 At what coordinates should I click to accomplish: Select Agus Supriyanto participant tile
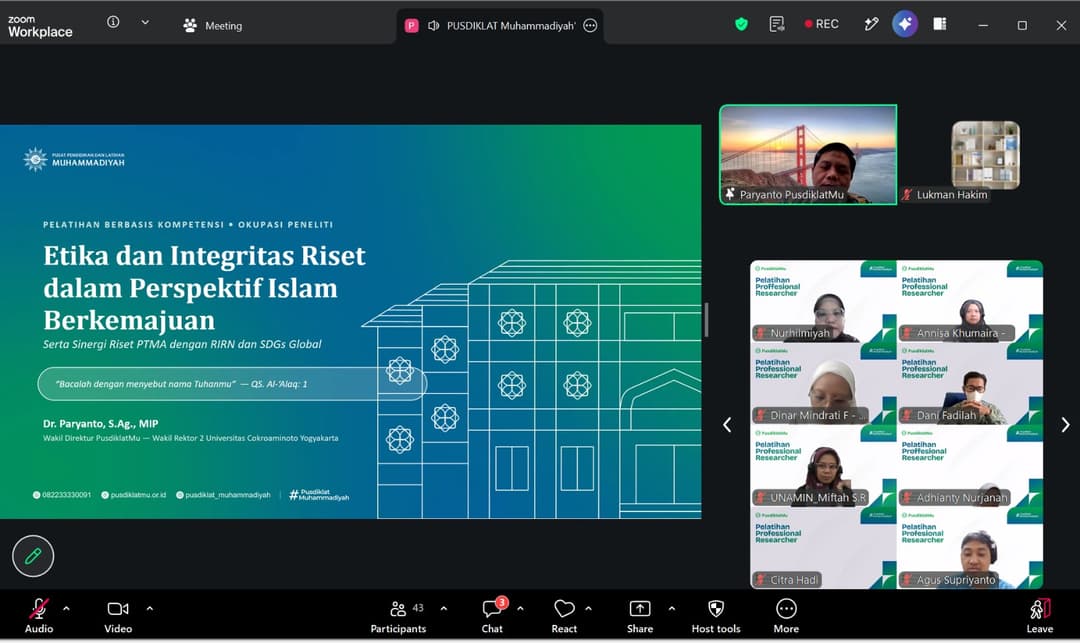[970, 549]
